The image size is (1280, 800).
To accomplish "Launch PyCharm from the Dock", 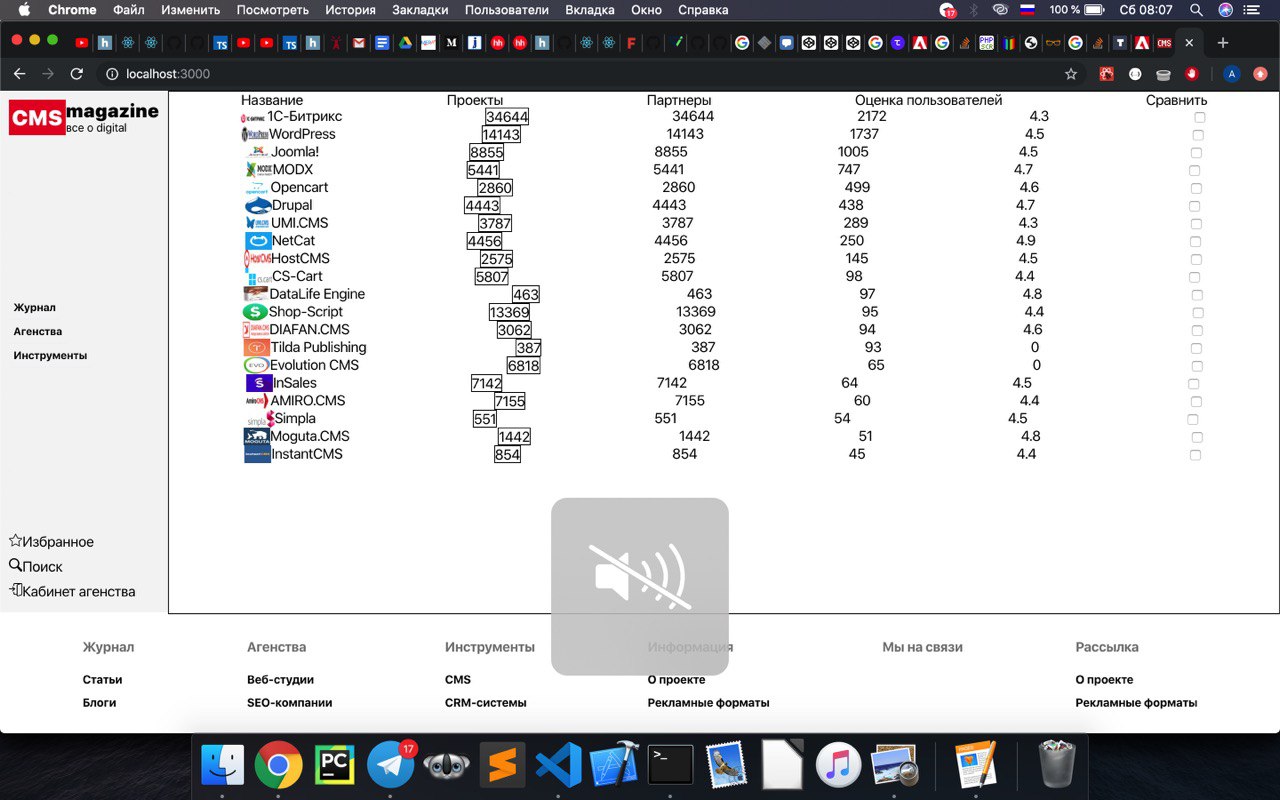I will (x=335, y=765).
